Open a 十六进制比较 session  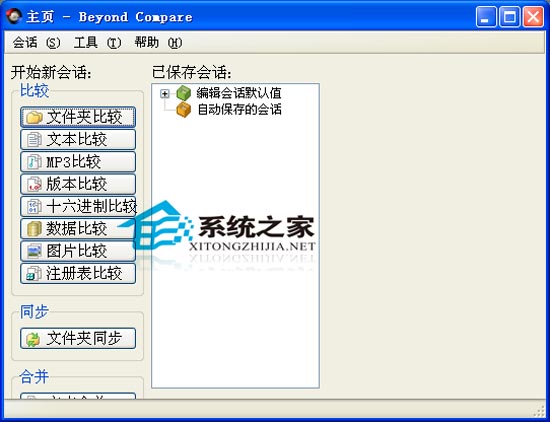coord(78,206)
